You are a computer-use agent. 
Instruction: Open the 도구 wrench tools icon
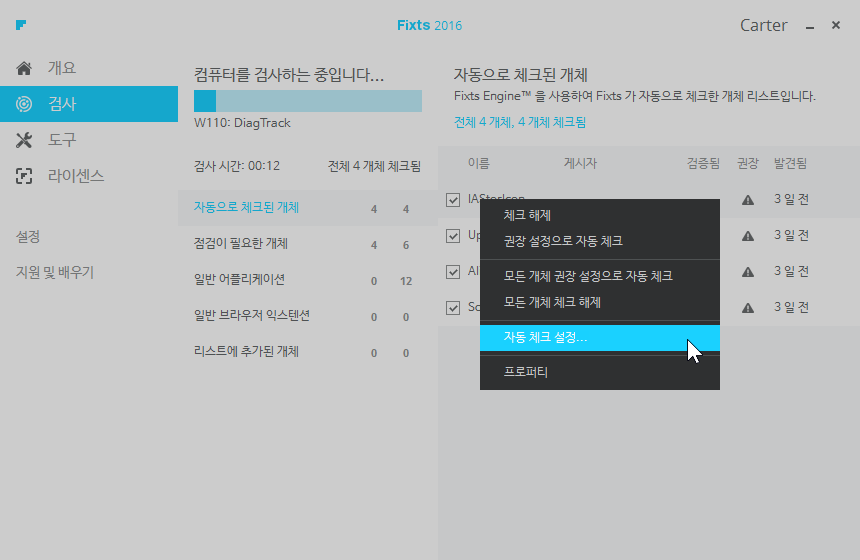[24, 140]
